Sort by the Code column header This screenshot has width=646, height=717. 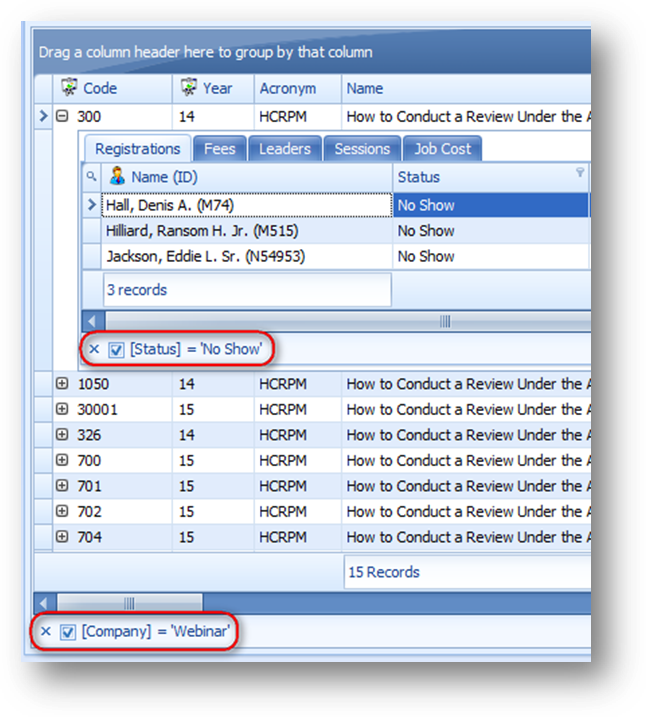pyautogui.click(x=112, y=88)
